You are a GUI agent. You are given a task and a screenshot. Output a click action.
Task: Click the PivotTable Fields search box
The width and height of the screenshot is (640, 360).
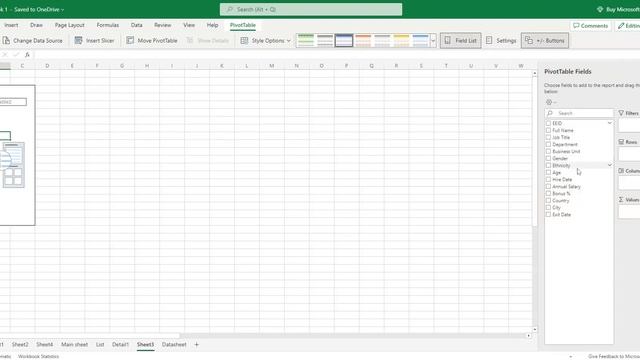click(x=579, y=113)
